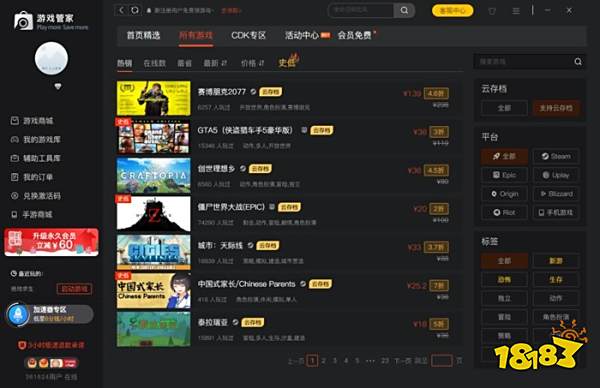Click the 升级永久会员 promo banner
Screen dimensions: 600x388
point(51,242)
